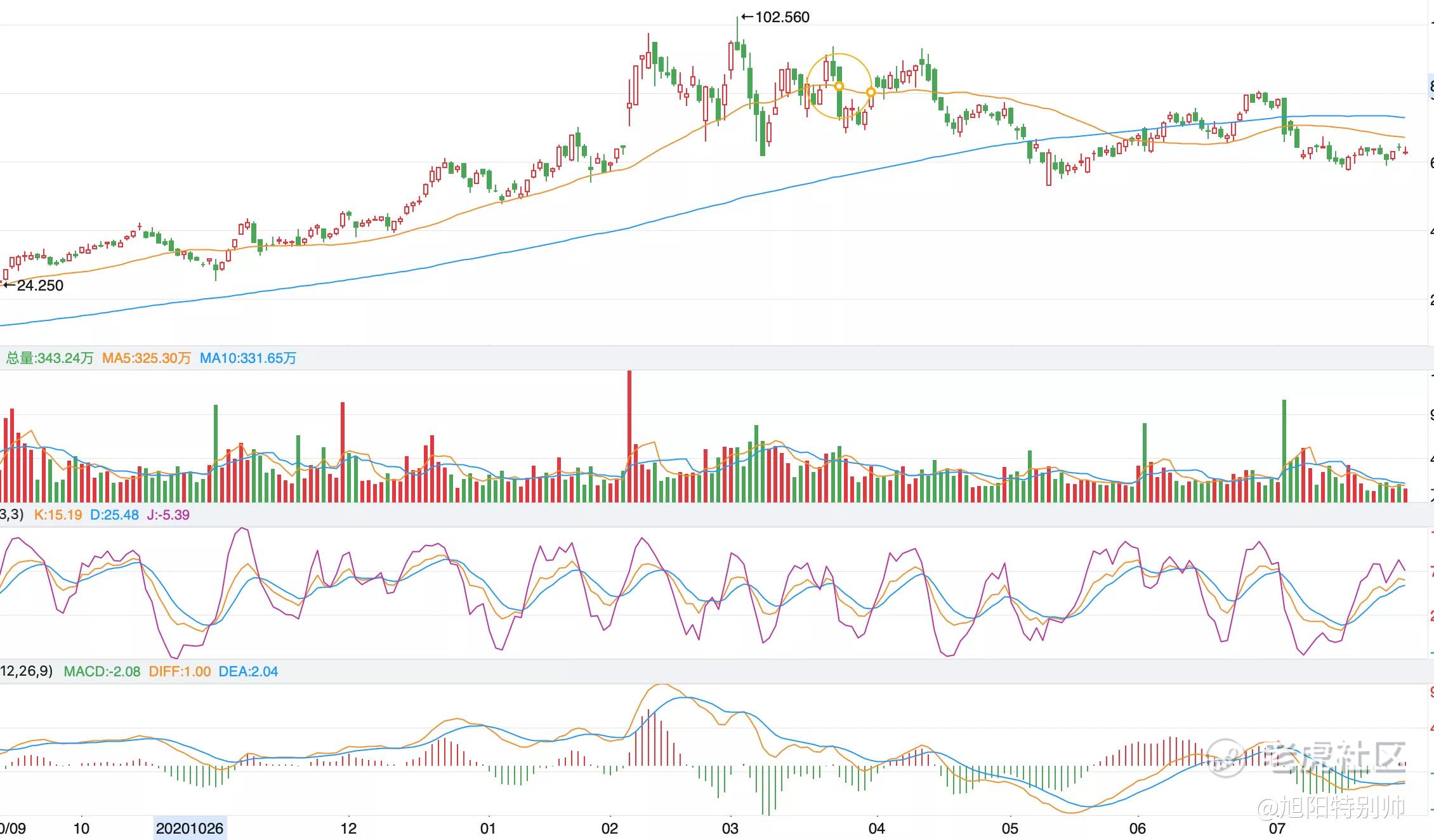Click the 06 month marker on the time axis
This screenshot has width=1434, height=840.
pyautogui.click(x=1138, y=829)
